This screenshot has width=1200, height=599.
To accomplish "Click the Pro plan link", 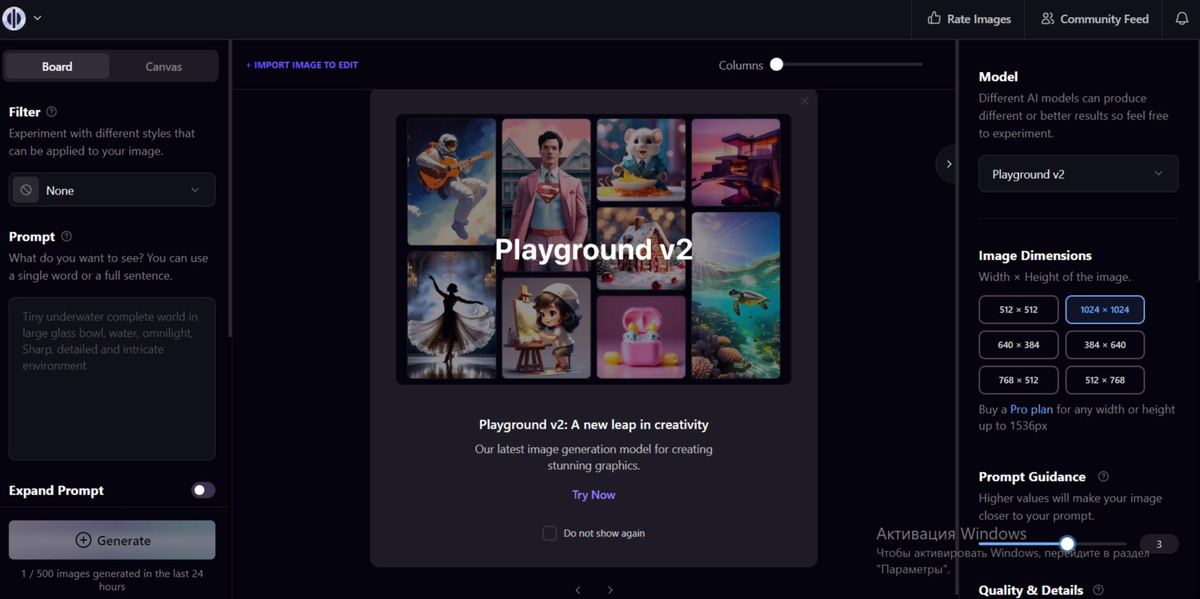I will tap(1031, 410).
